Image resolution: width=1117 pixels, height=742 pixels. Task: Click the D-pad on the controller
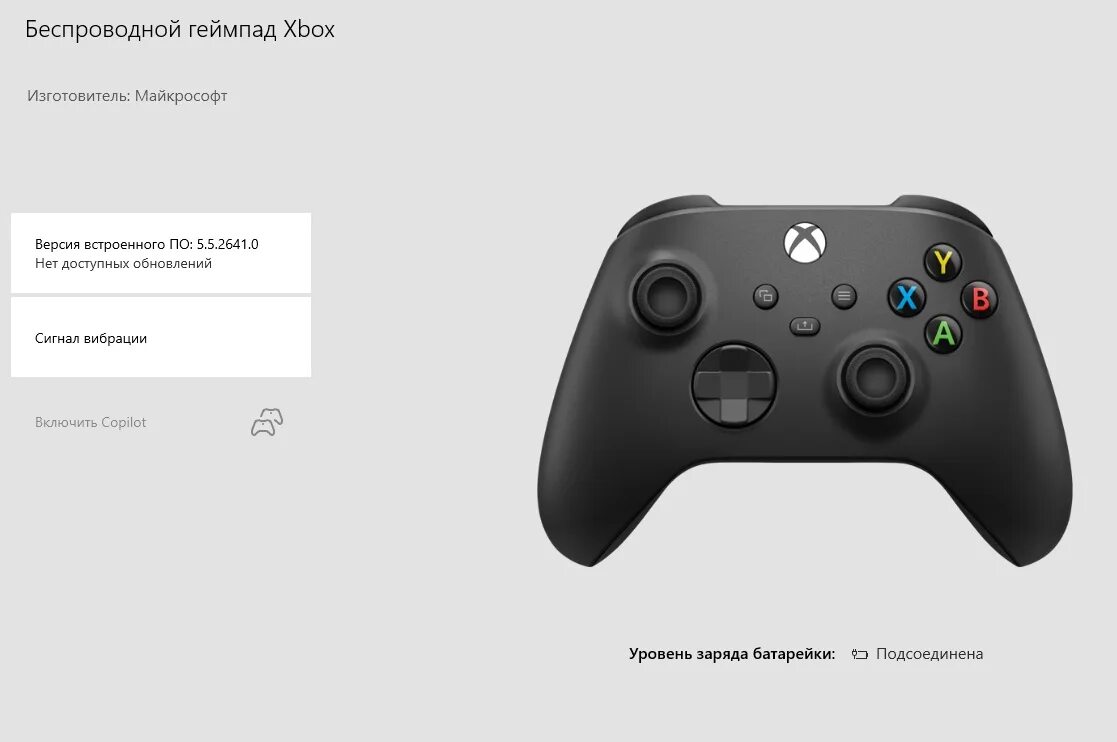coord(734,386)
